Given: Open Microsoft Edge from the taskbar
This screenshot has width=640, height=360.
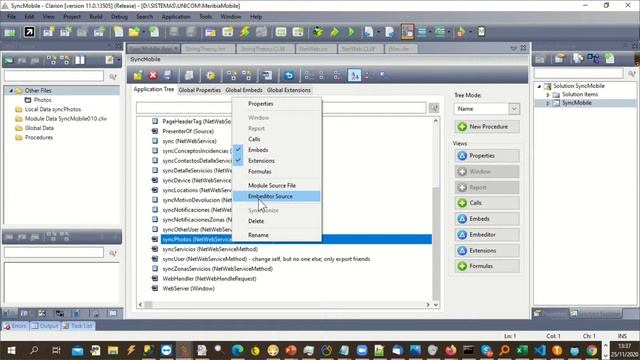Looking at the screenshot, I should [237, 350].
